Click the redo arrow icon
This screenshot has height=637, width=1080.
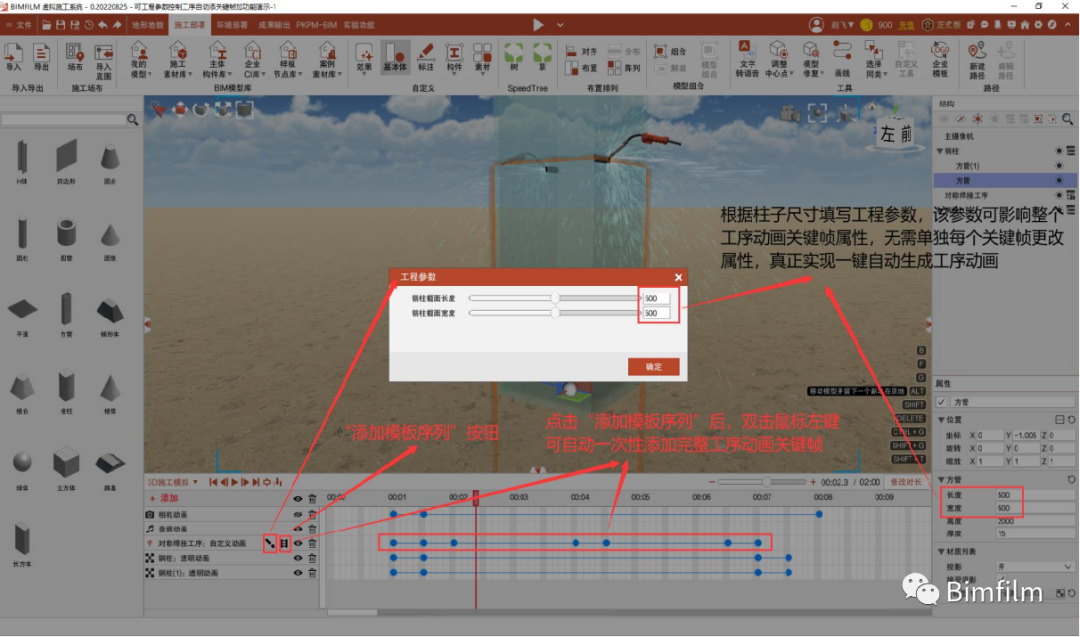[117, 25]
